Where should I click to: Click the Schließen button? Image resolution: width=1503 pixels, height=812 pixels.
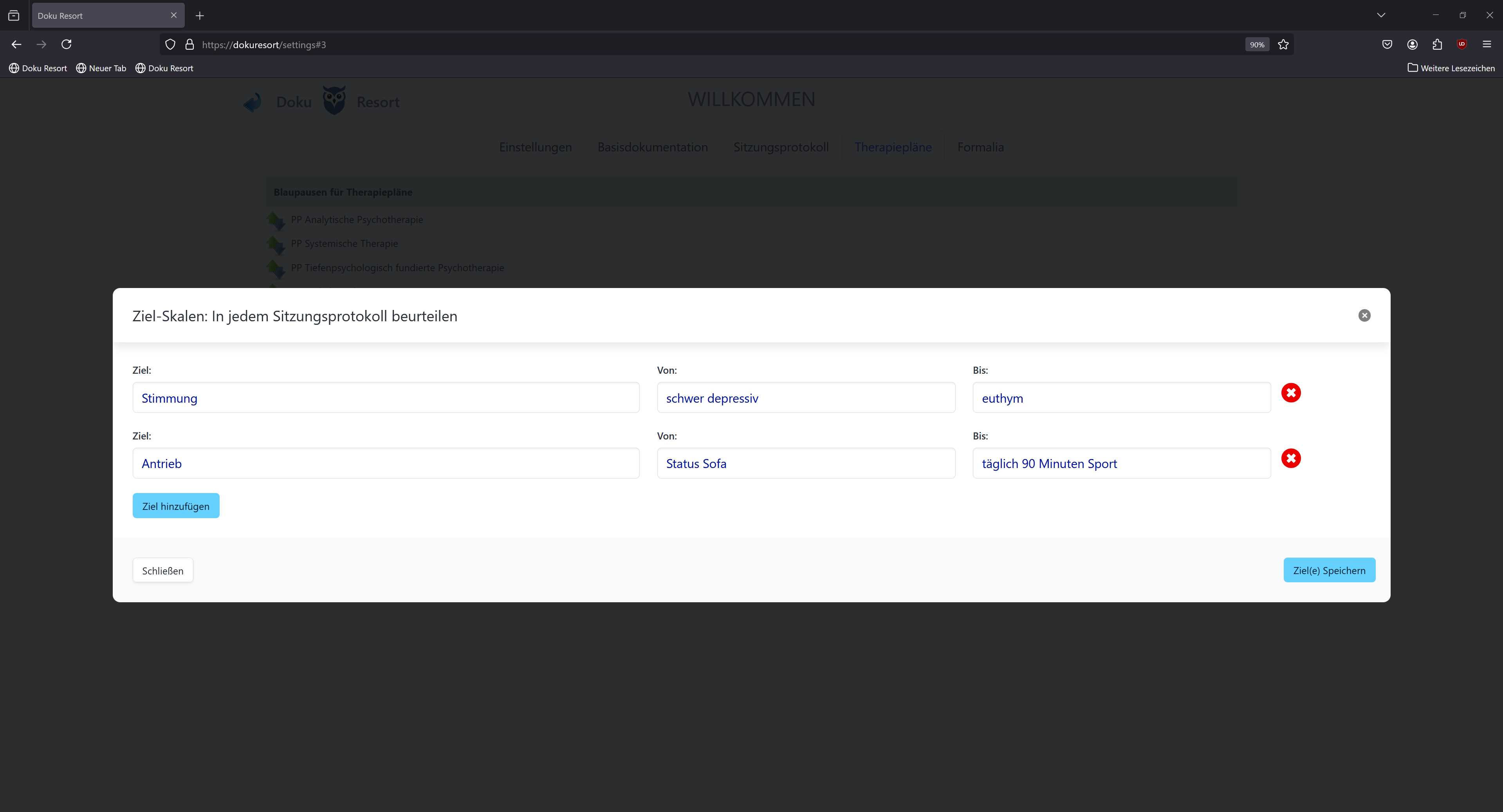[163, 570]
